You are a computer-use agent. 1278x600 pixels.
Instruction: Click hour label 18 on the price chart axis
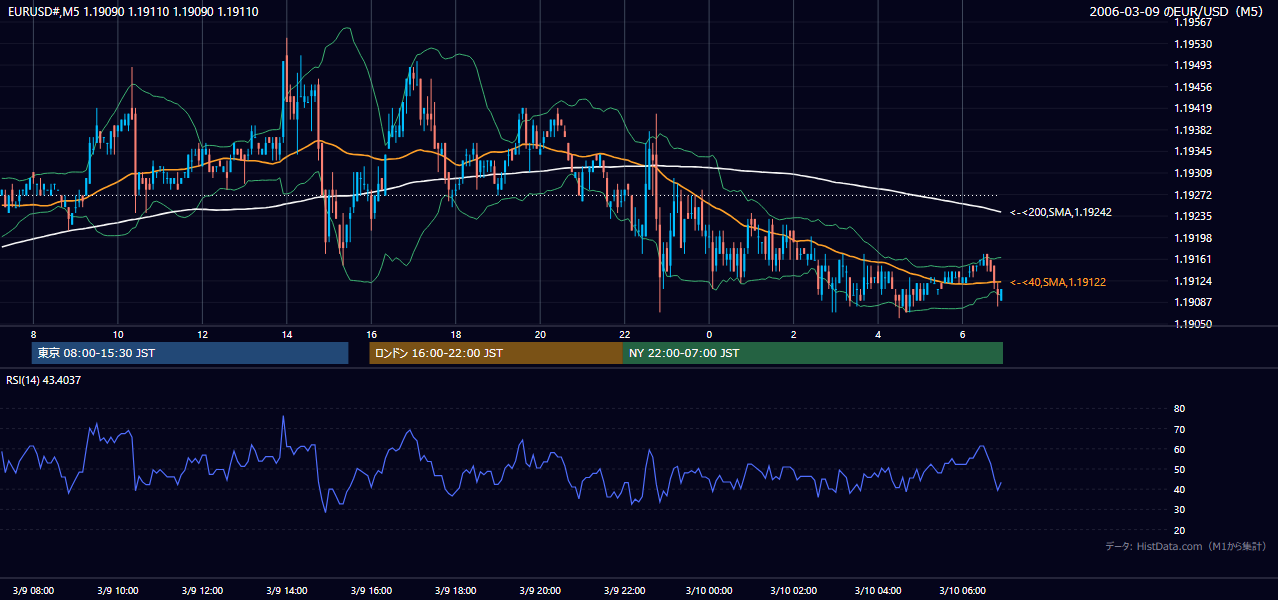455,334
